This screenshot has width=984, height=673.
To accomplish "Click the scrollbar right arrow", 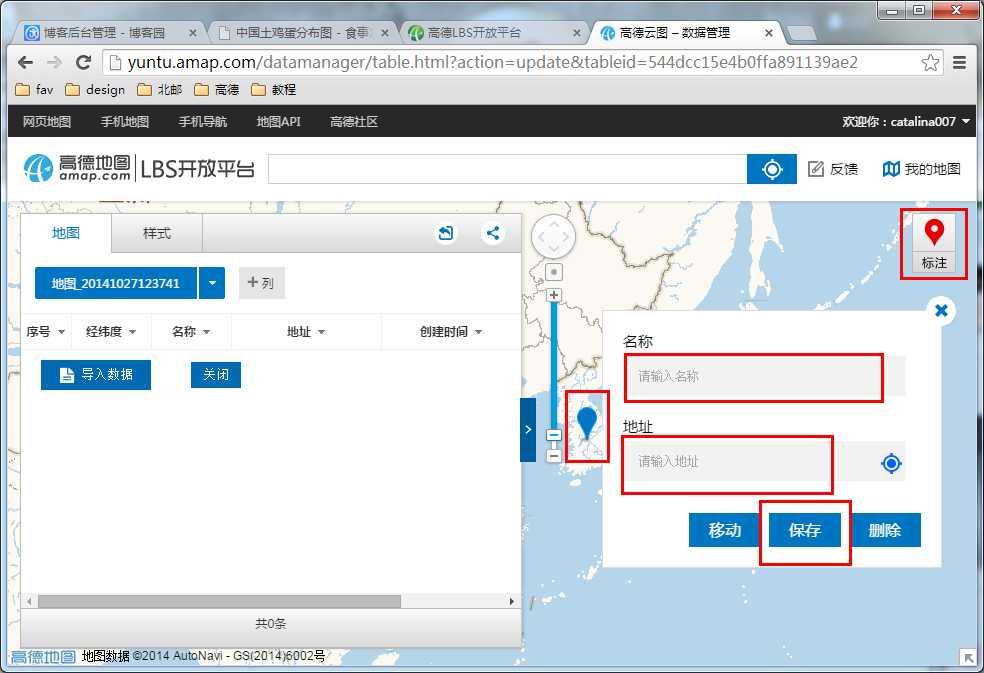I will (511, 601).
